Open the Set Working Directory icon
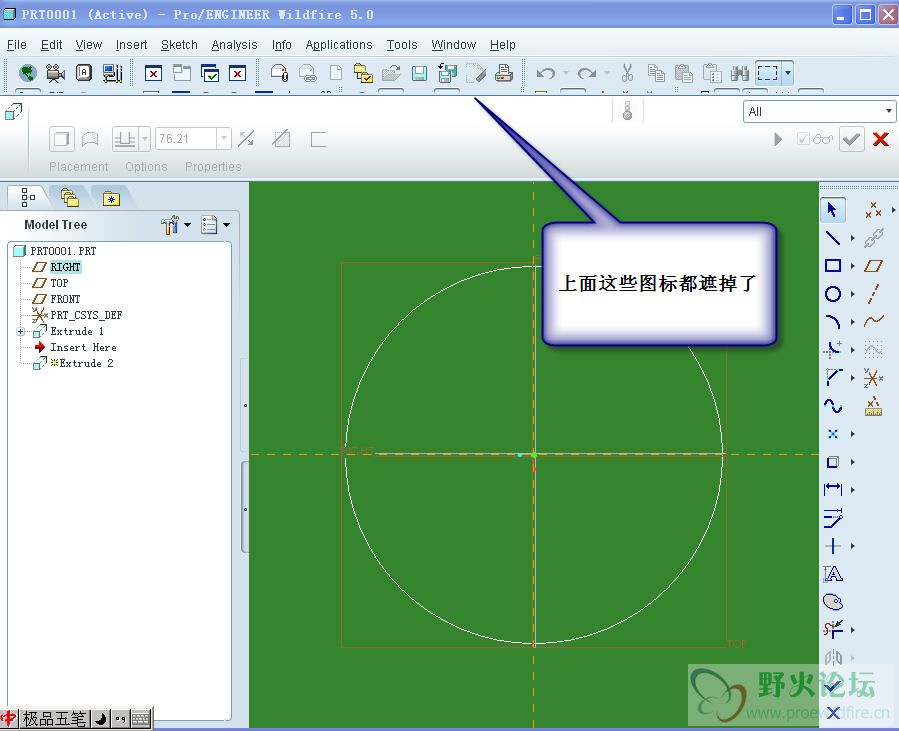 click(363, 73)
